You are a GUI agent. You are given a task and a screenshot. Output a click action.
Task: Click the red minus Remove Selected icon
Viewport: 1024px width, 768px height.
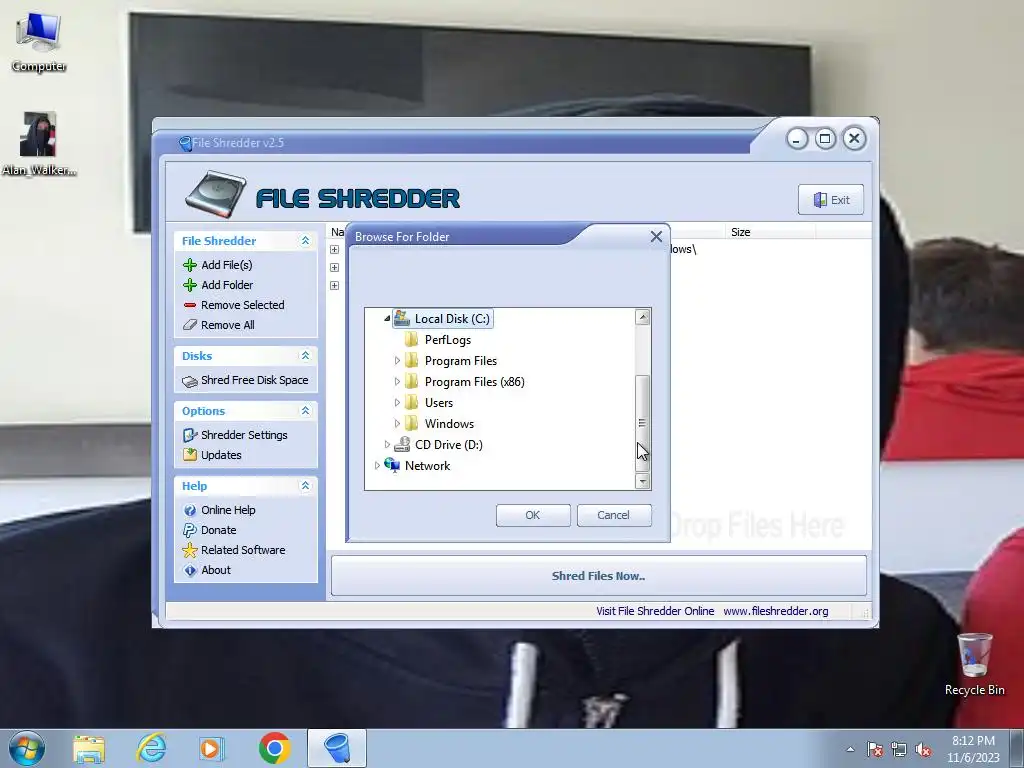tap(190, 305)
